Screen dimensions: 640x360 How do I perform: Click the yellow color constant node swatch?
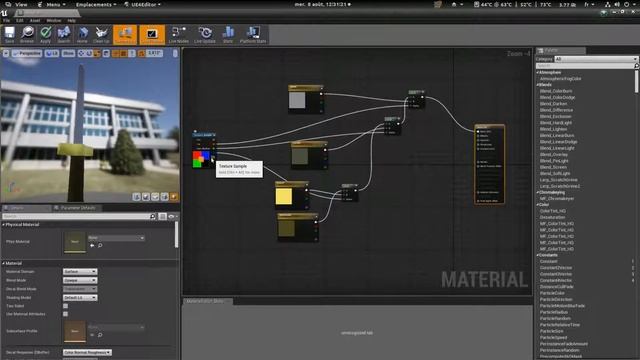pyautogui.click(x=284, y=196)
